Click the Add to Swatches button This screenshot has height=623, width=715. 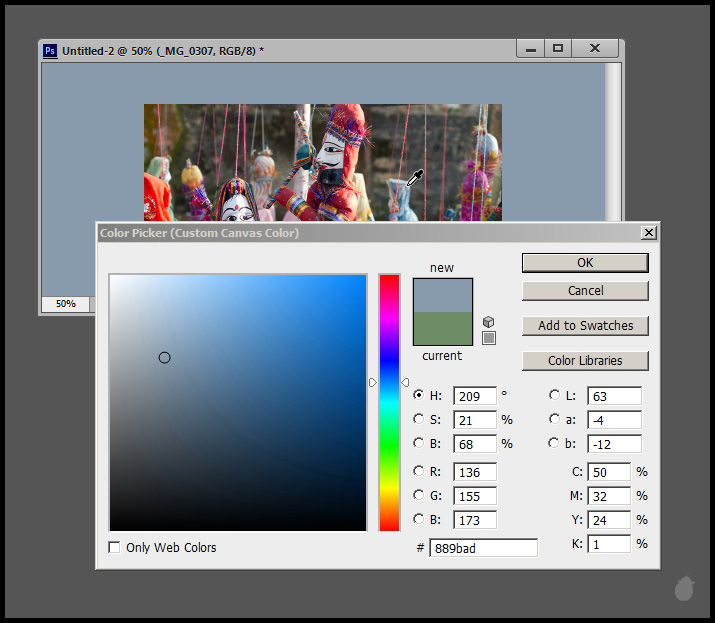tap(585, 326)
